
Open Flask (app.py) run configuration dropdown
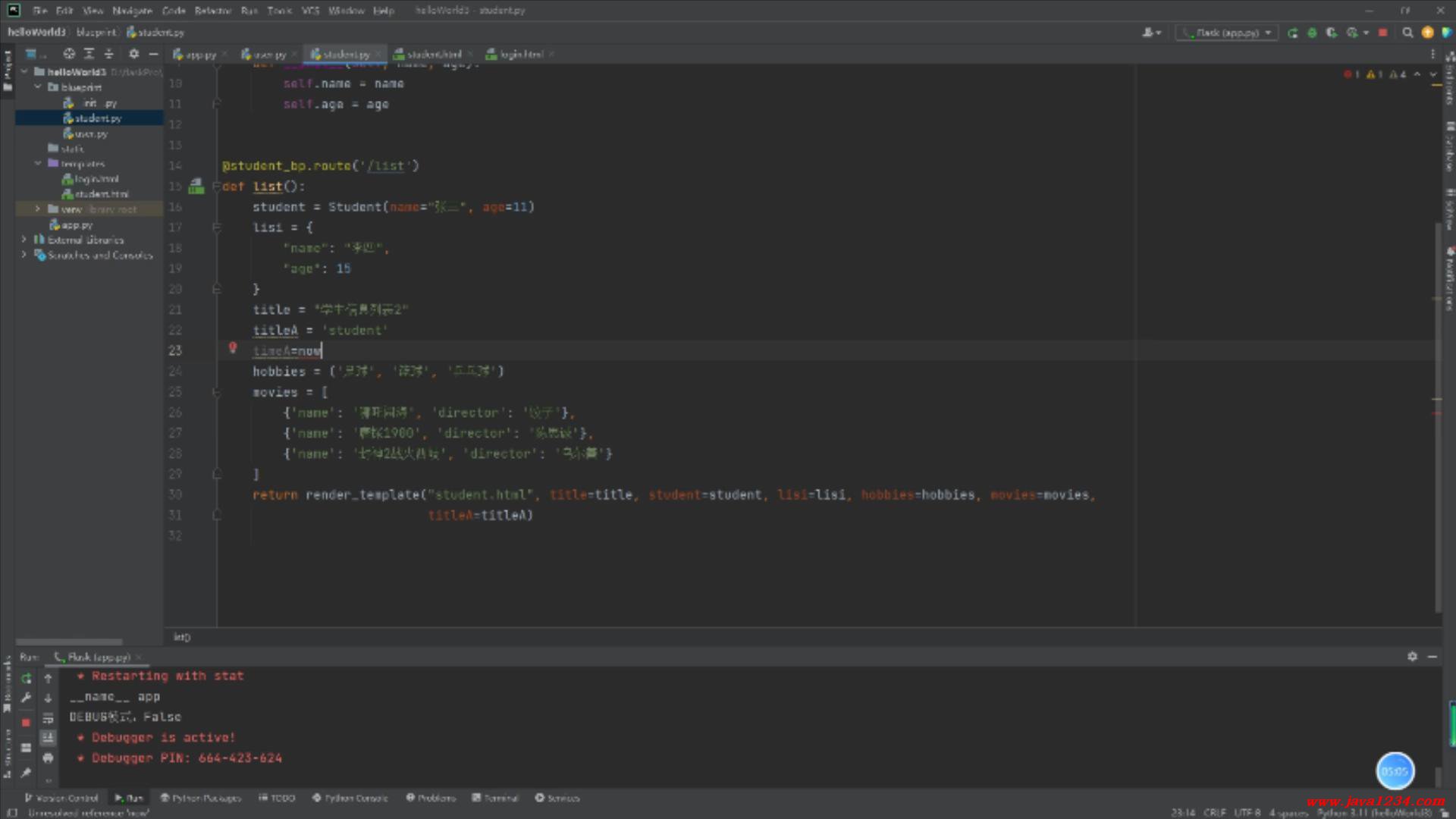point(1227,33)
